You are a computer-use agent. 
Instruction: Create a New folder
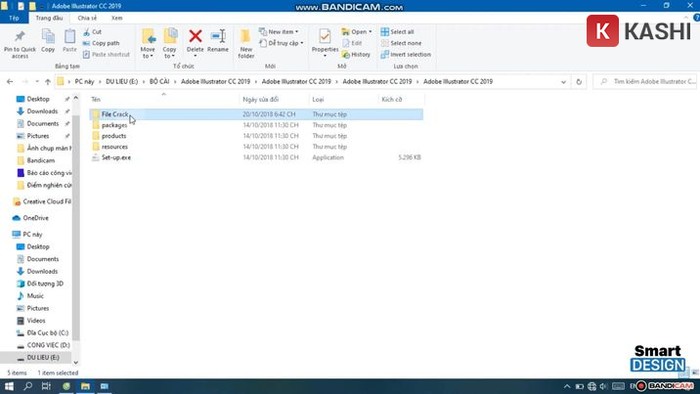(x=246, y=44)
